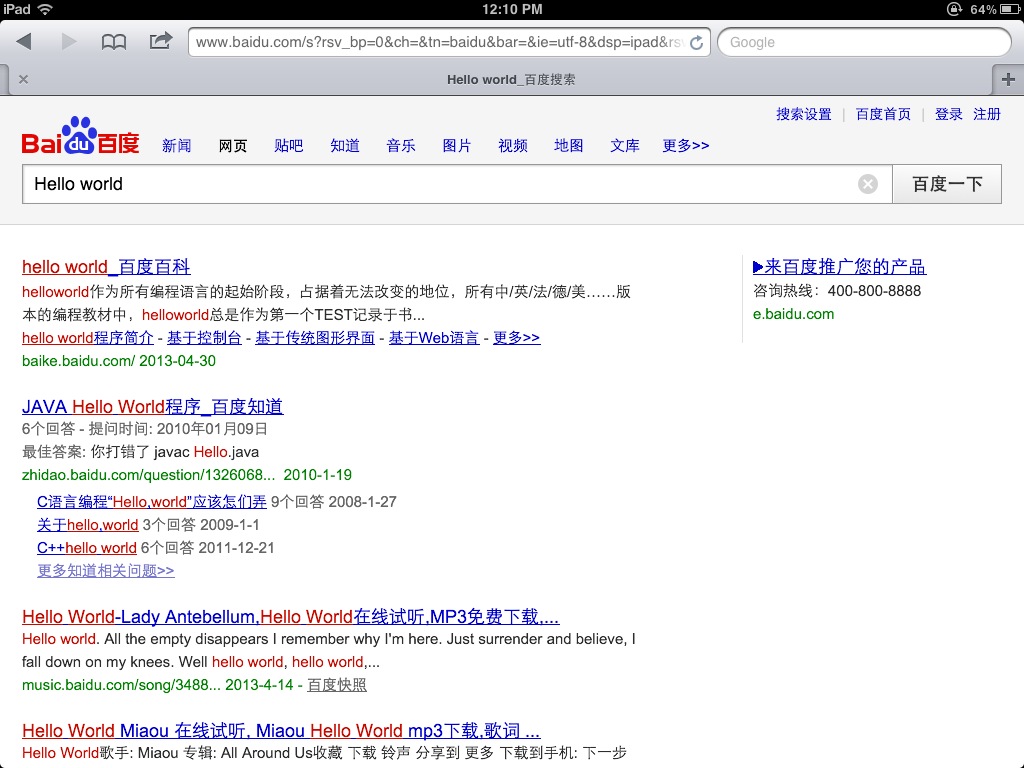
Task: Open Hello World-Lady Antebellum result
Action: (291, 616)
